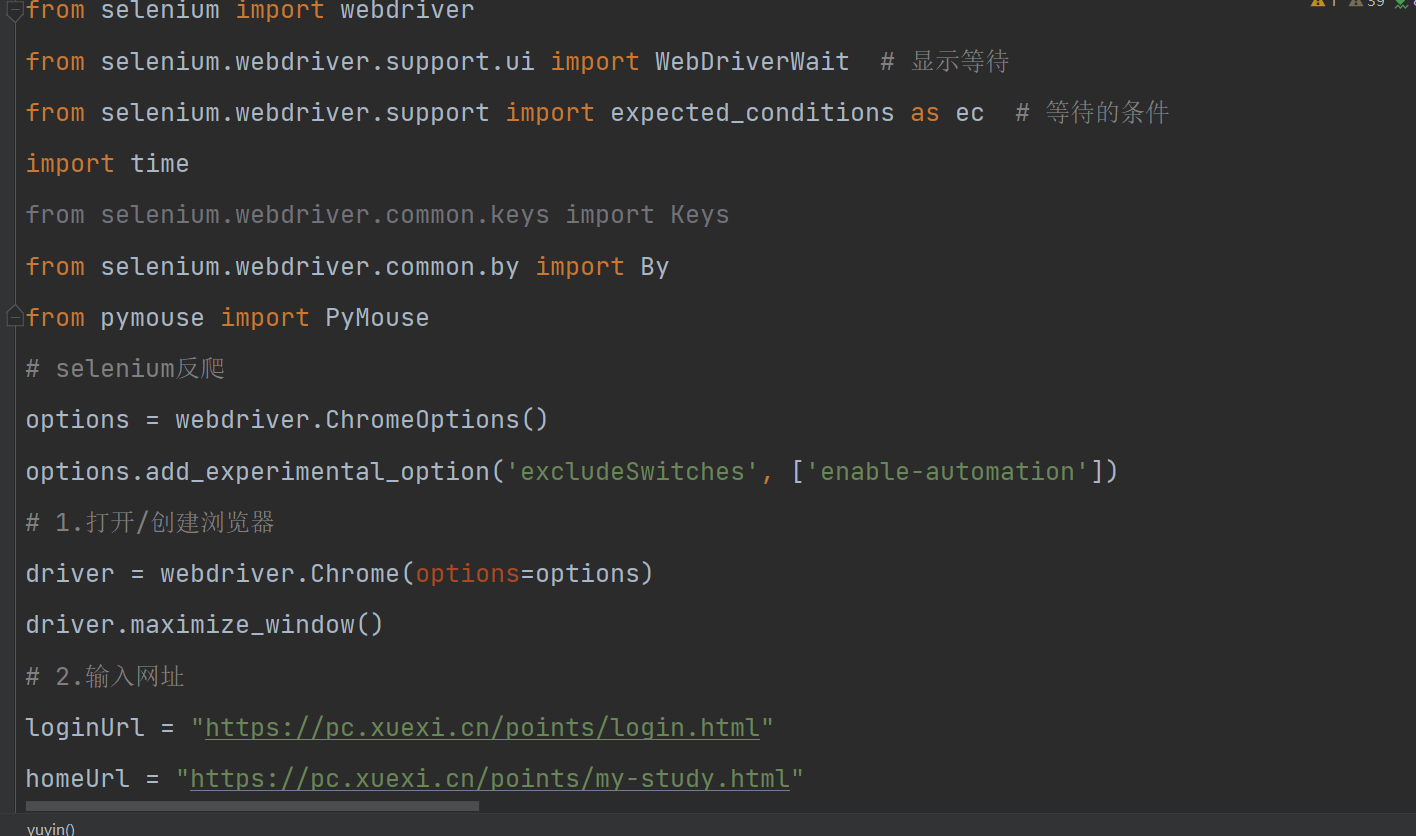
Task: Open the my-study.html URL link
Action: click(490, 778)
